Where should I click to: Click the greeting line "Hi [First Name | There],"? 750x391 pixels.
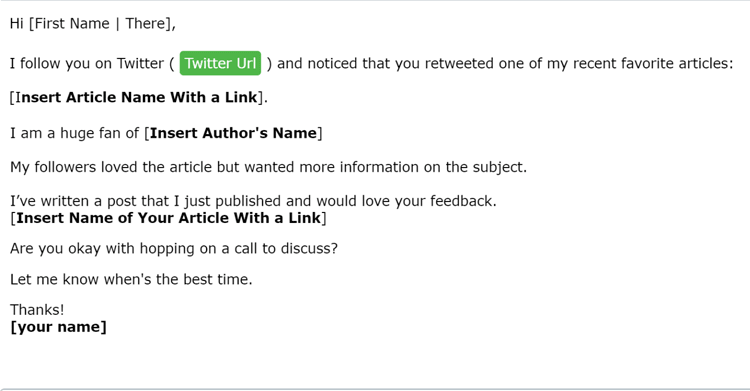click(93, 23)
